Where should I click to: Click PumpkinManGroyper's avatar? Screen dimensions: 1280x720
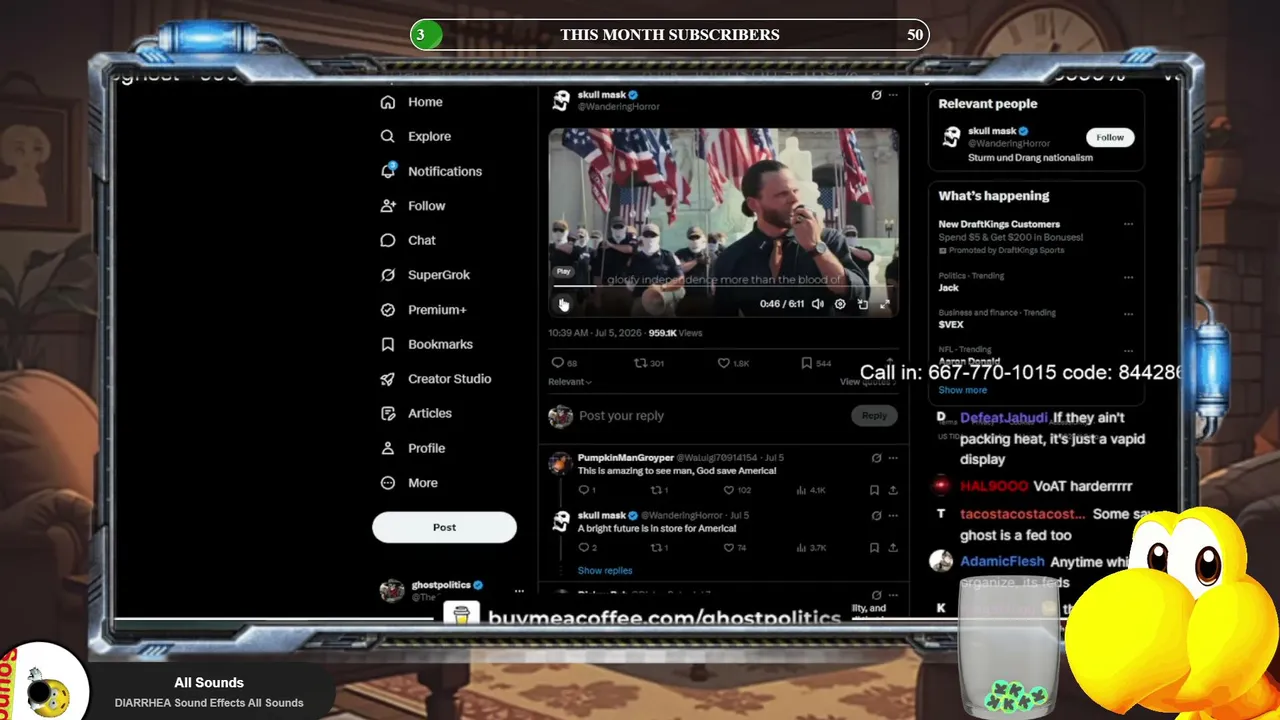coord(561,464)
